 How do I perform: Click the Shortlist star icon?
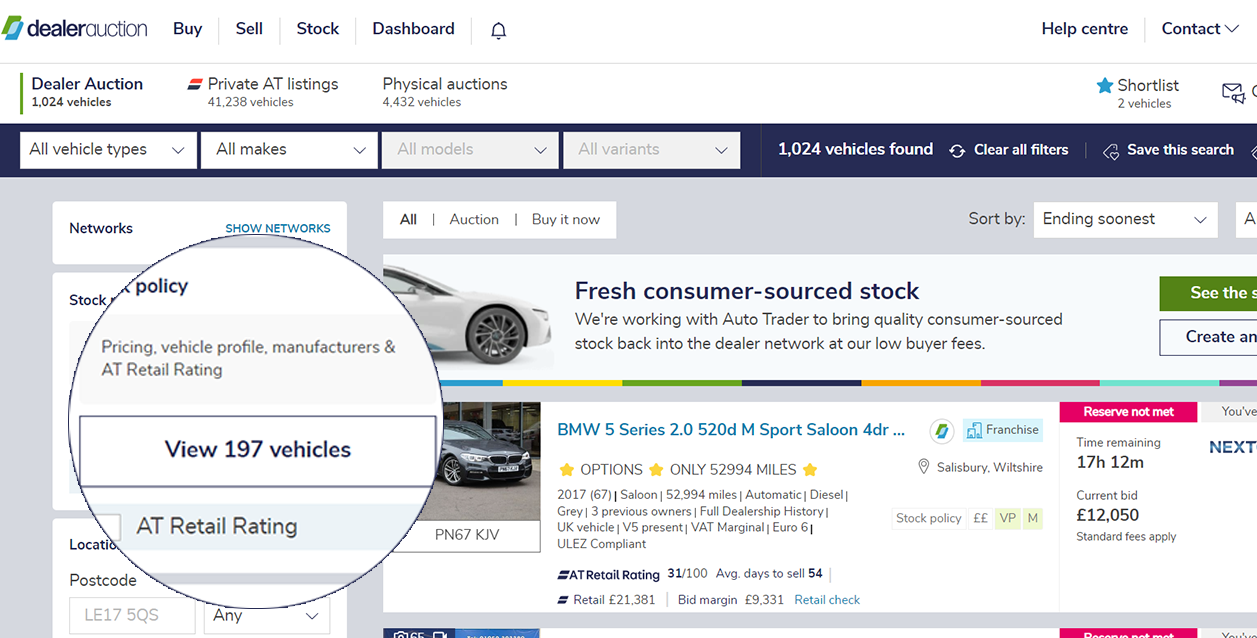click(1105, 86)
